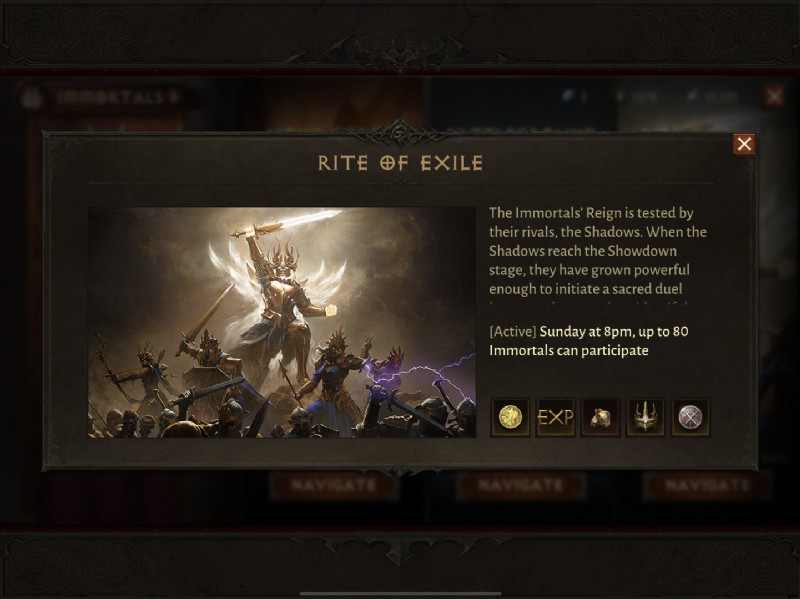
Task: Click the middle blurred Navigate button
Action: [x=520, y=485]
